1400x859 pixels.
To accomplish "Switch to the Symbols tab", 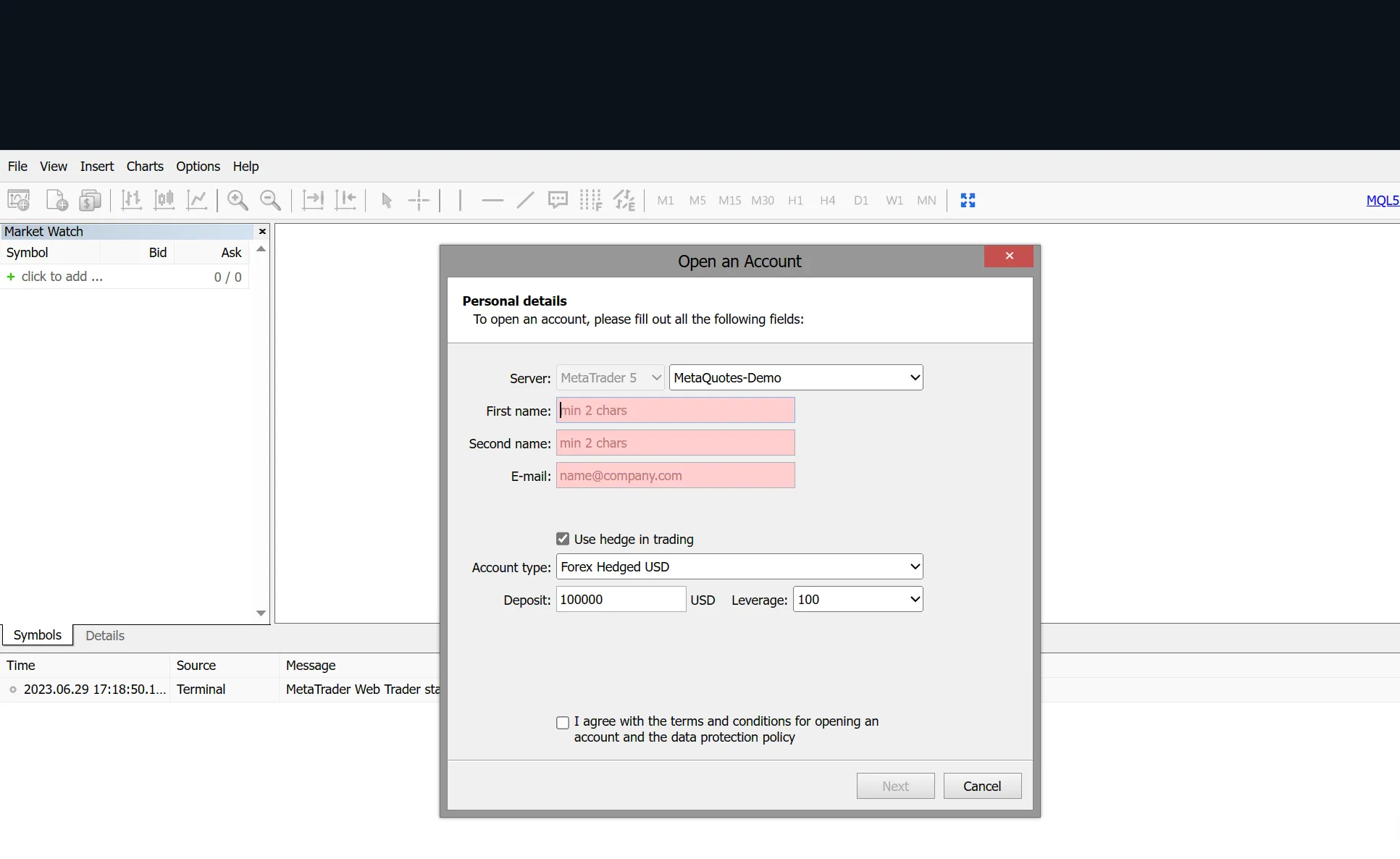I will [38, 635].
